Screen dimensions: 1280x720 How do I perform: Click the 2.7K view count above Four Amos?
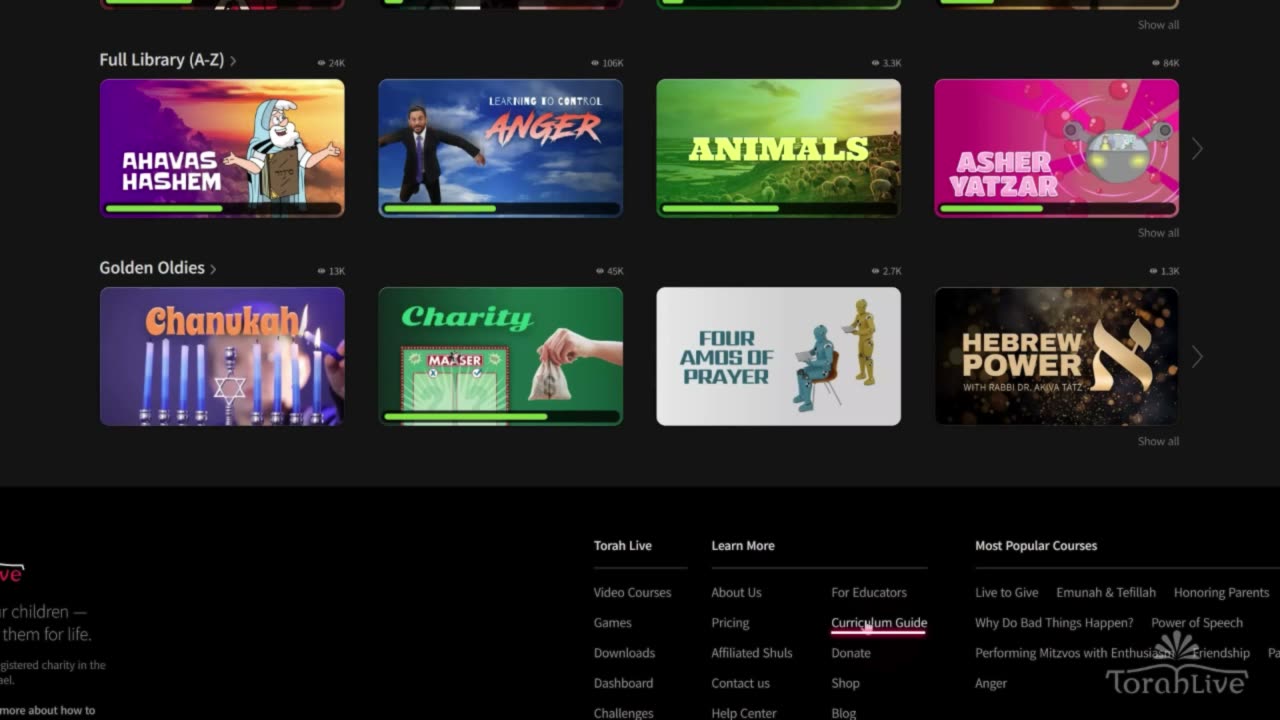(886, 271)
